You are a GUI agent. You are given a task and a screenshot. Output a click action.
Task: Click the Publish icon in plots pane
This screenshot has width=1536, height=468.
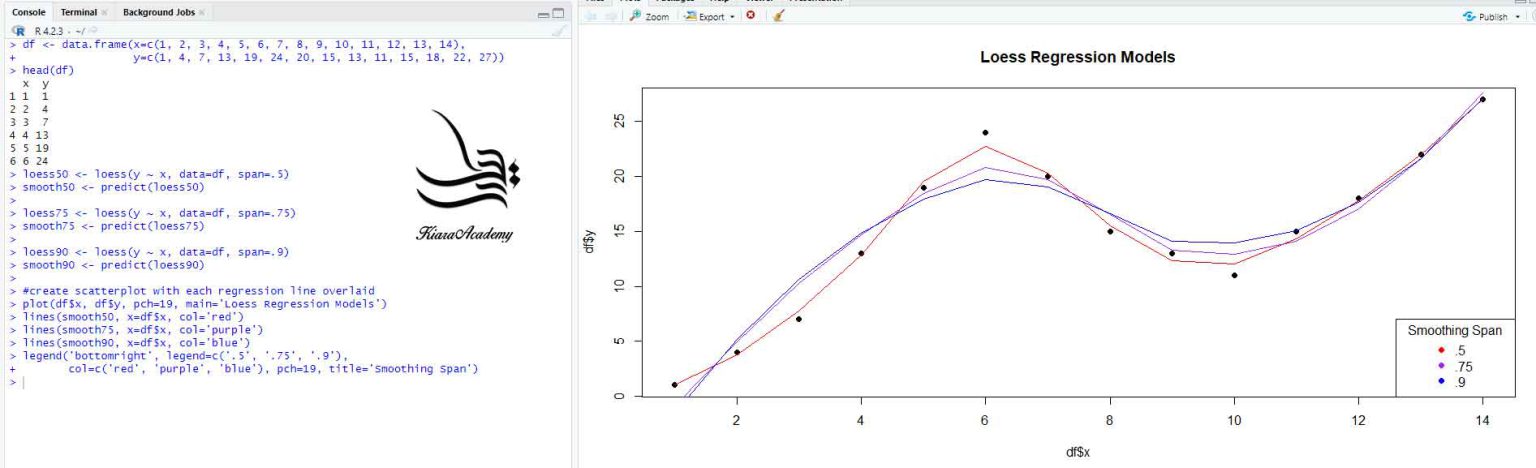tap(1469, 17)
